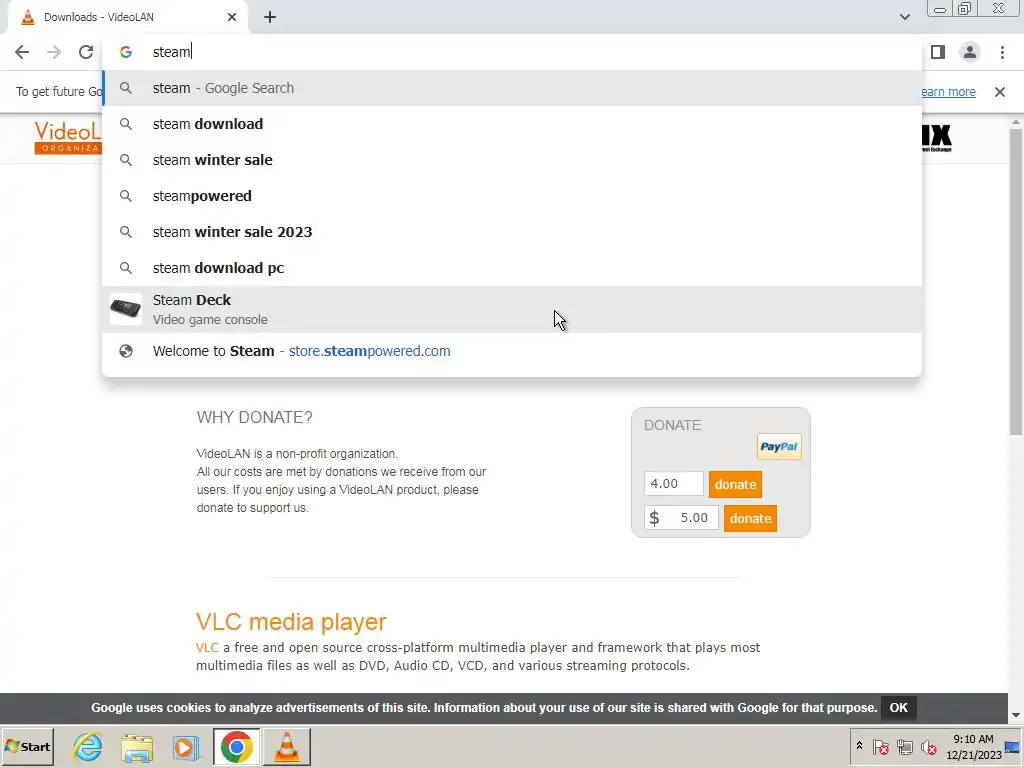Click the address bar containing 'steam'
This screenshot has height=768, width=1024.
512,52
